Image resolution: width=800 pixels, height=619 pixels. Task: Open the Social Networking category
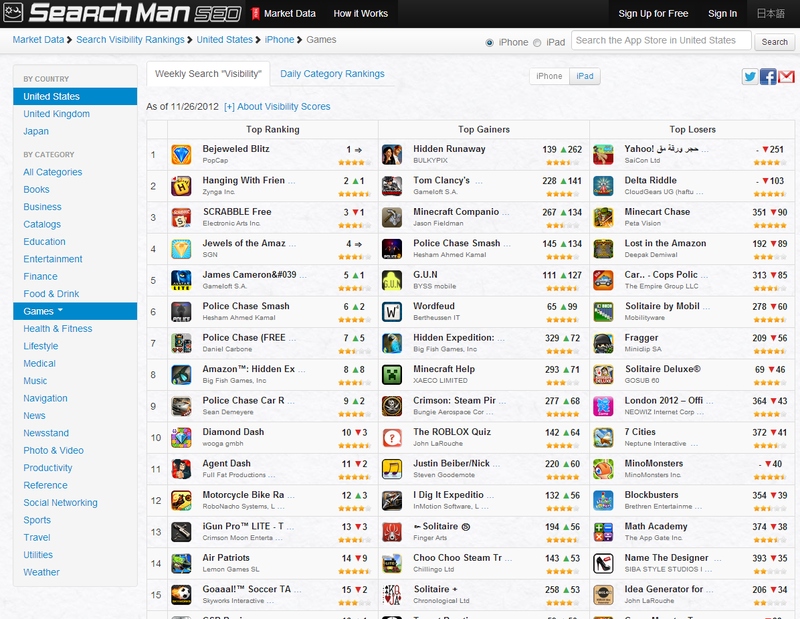(60, 503)
